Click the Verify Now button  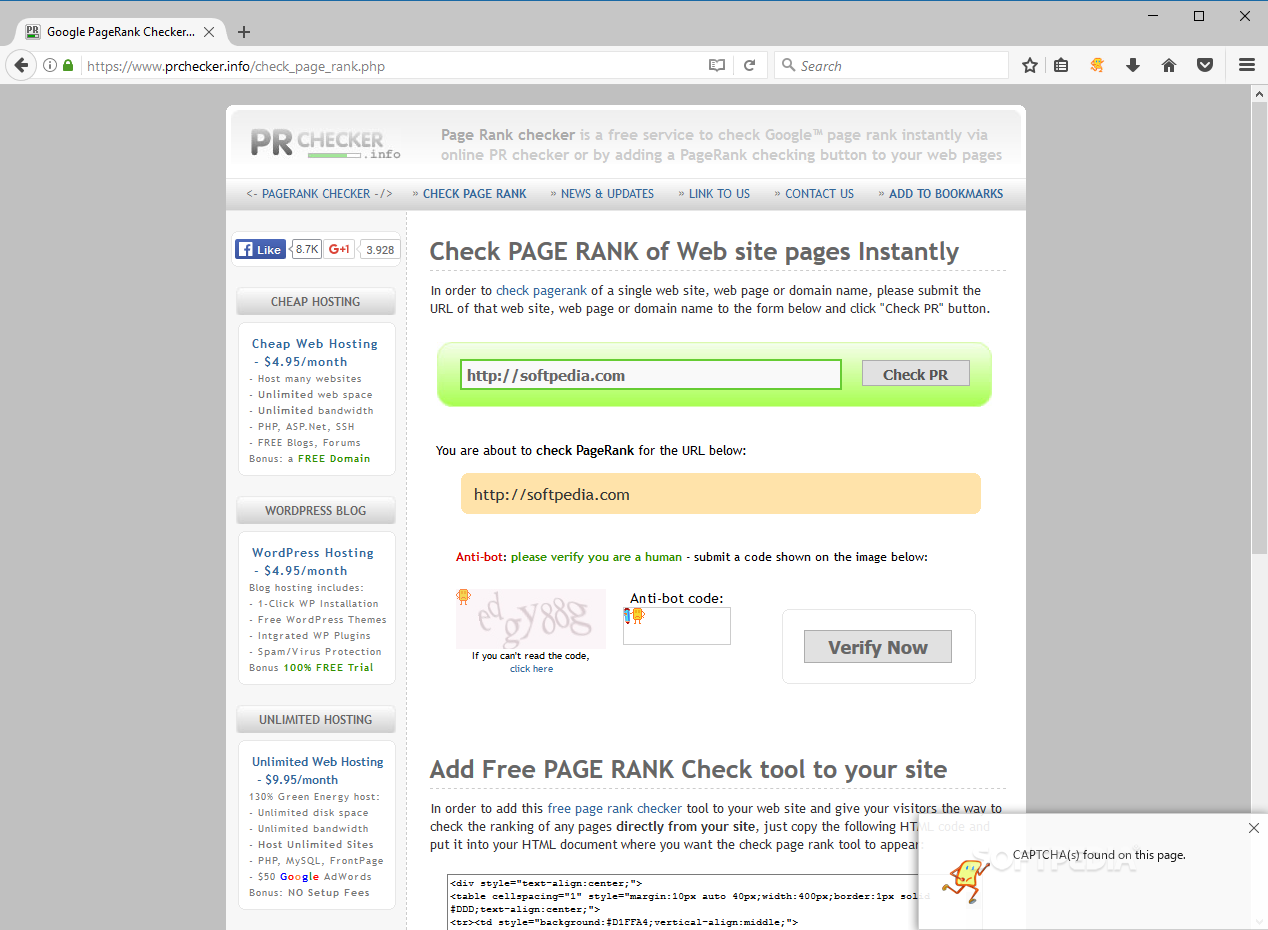[x=878, y=647]
